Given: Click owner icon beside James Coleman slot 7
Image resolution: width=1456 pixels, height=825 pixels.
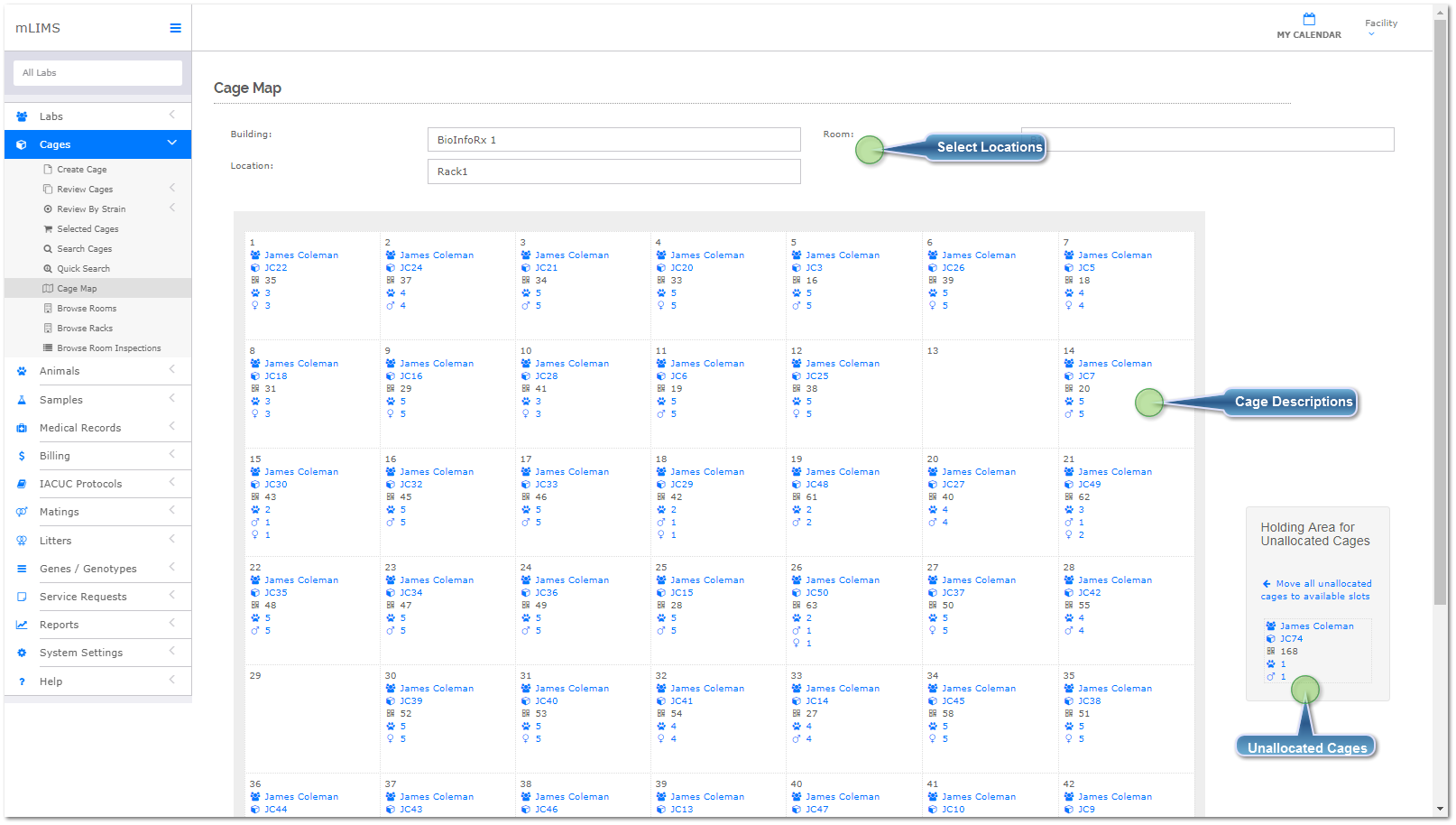Looking at the screenshot, I should click(x=1069, y=255).
